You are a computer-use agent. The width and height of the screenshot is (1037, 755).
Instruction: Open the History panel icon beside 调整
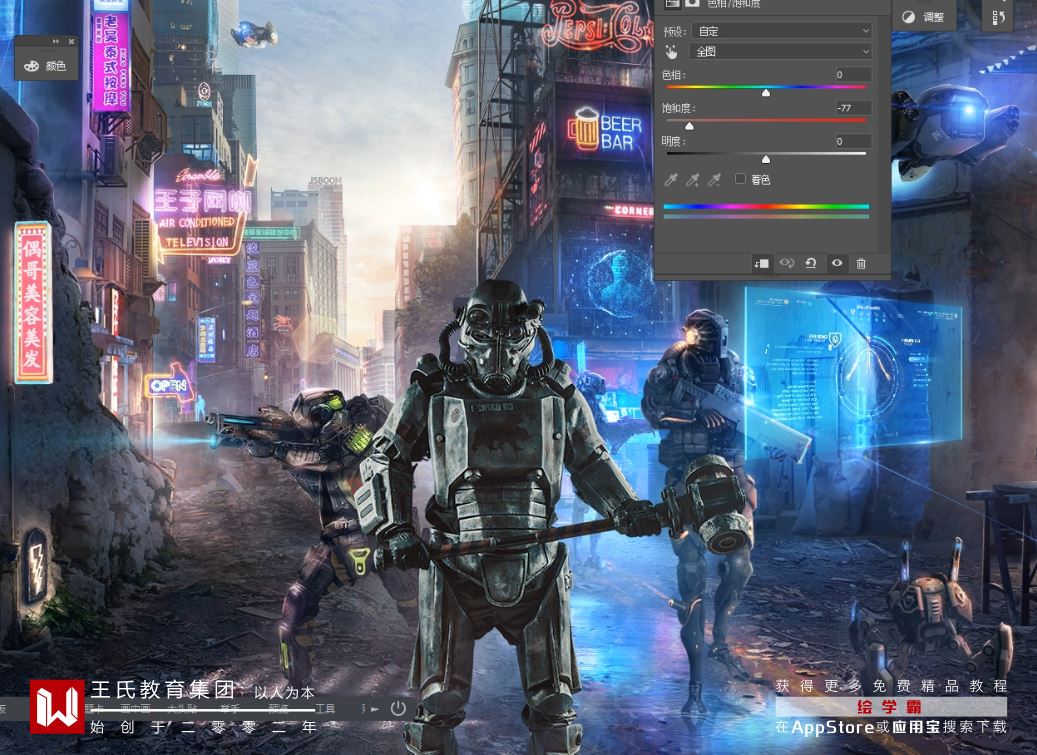tap(999, 17)
